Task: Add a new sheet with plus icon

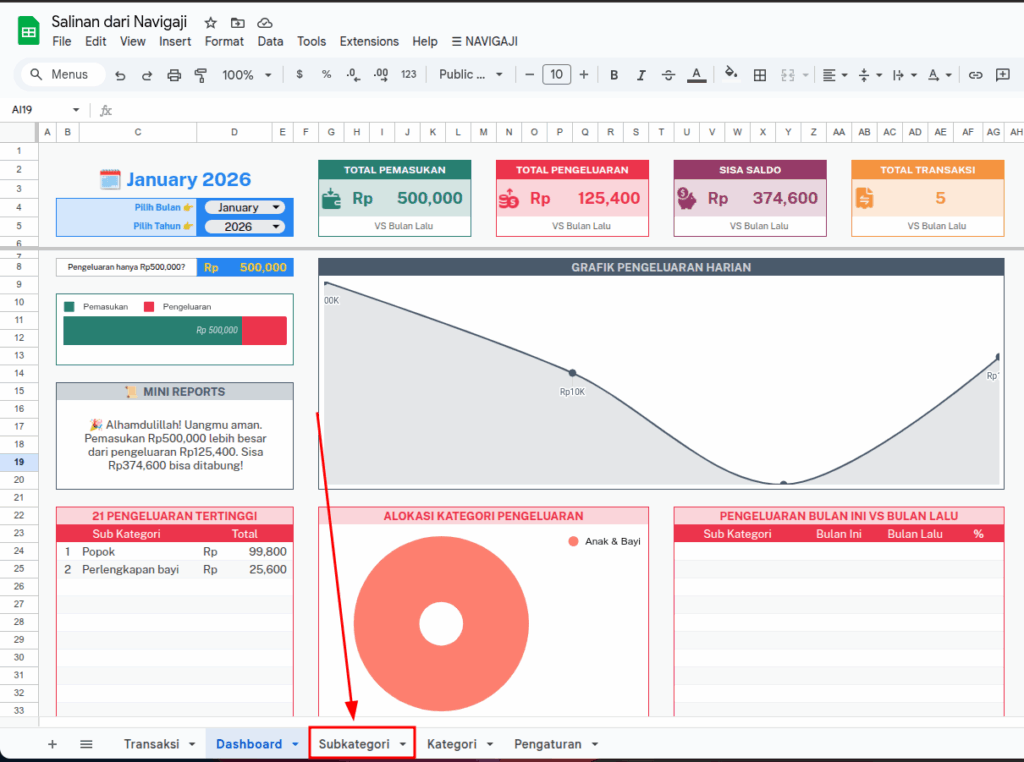Action: (52, 744)
